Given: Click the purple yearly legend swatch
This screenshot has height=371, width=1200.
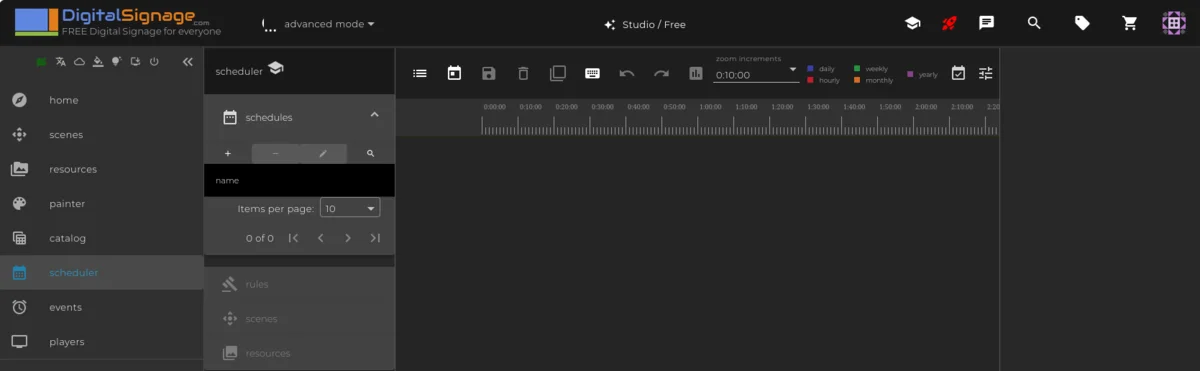Looking at the screenshot, I should click(x=910, y=74).
